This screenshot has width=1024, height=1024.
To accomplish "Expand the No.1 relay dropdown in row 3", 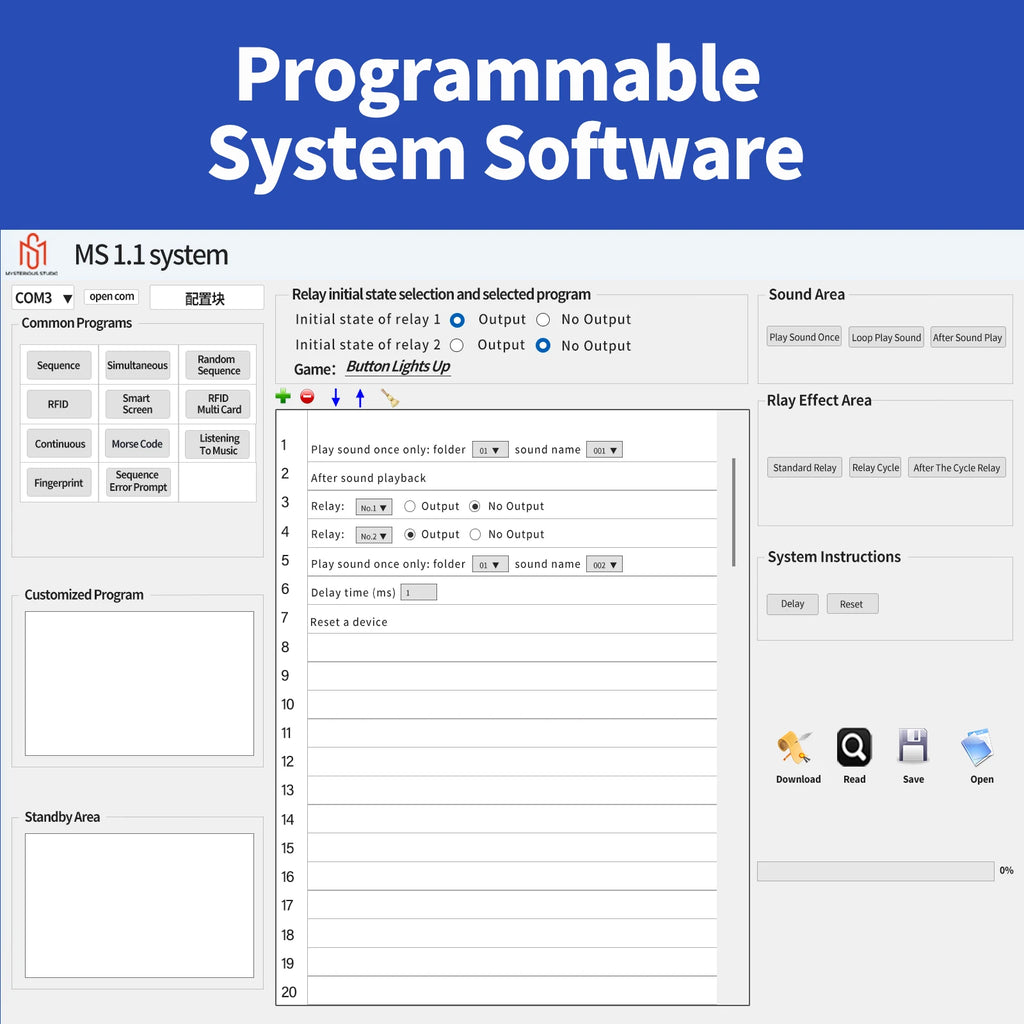I will tap(374, 507).
